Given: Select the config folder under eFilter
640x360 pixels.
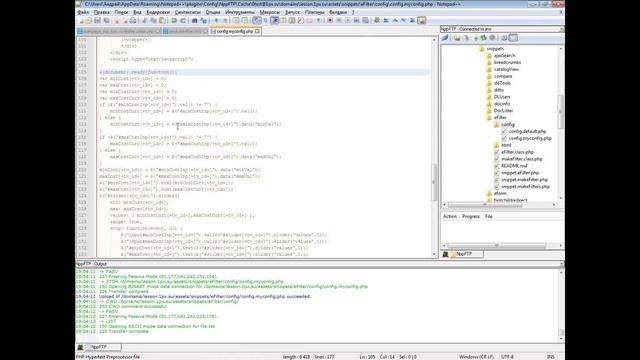Looking at the screenshot, I should point(508,124).
